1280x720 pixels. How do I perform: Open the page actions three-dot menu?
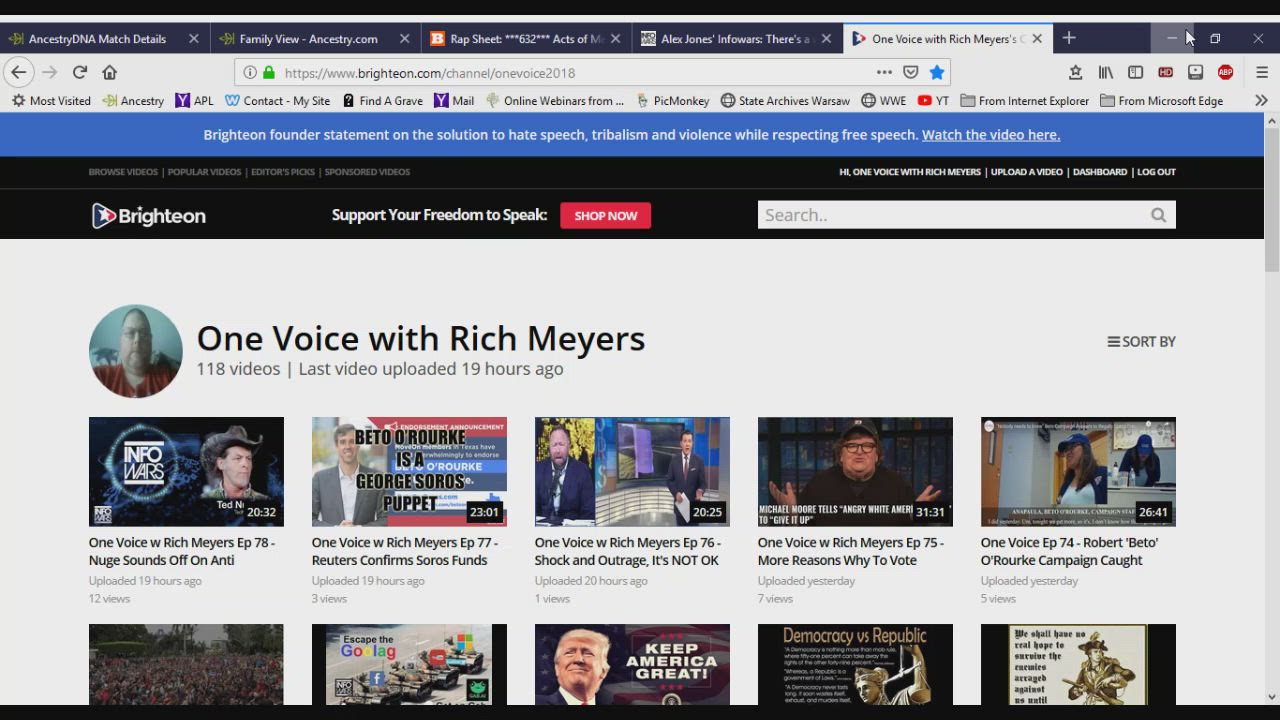click(x=884, y=72)
